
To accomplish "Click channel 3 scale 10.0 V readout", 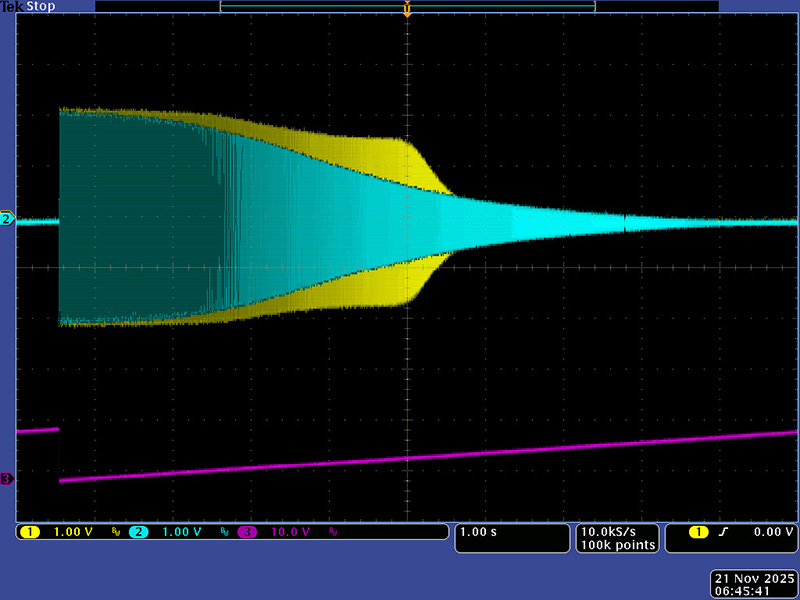I will tap(290, 532).
